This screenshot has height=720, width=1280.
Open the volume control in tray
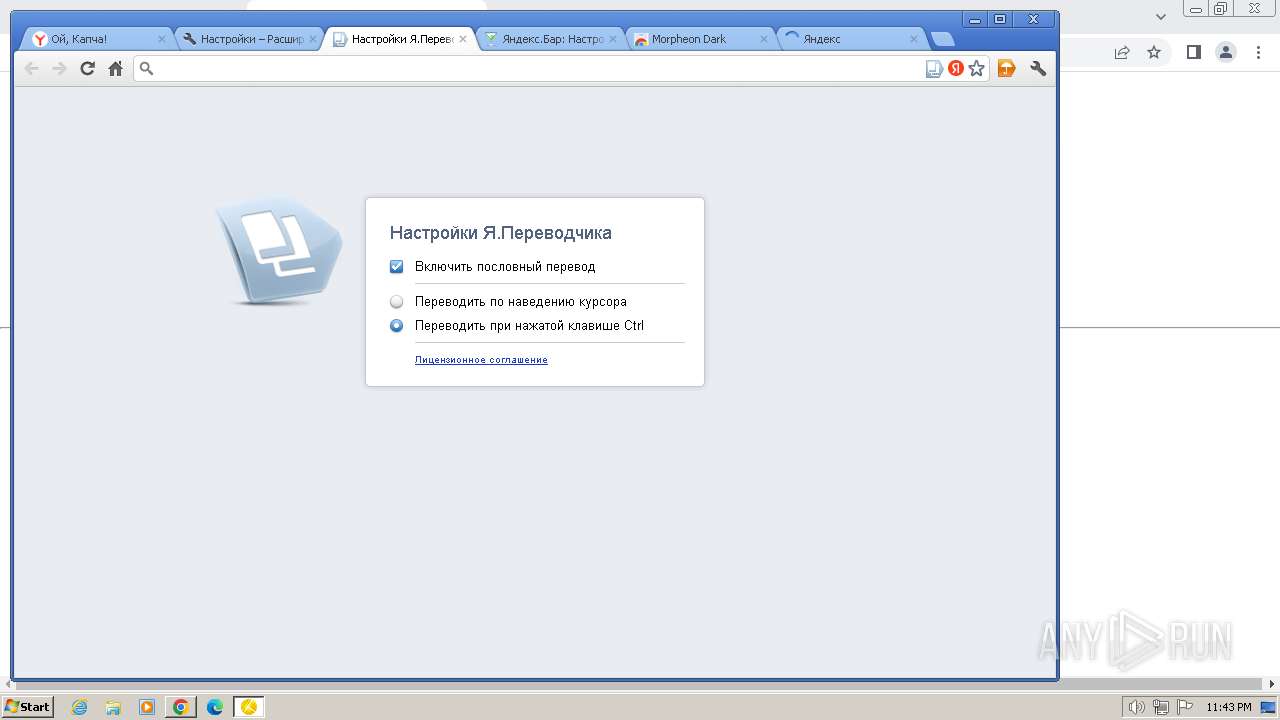point(1137,707)
